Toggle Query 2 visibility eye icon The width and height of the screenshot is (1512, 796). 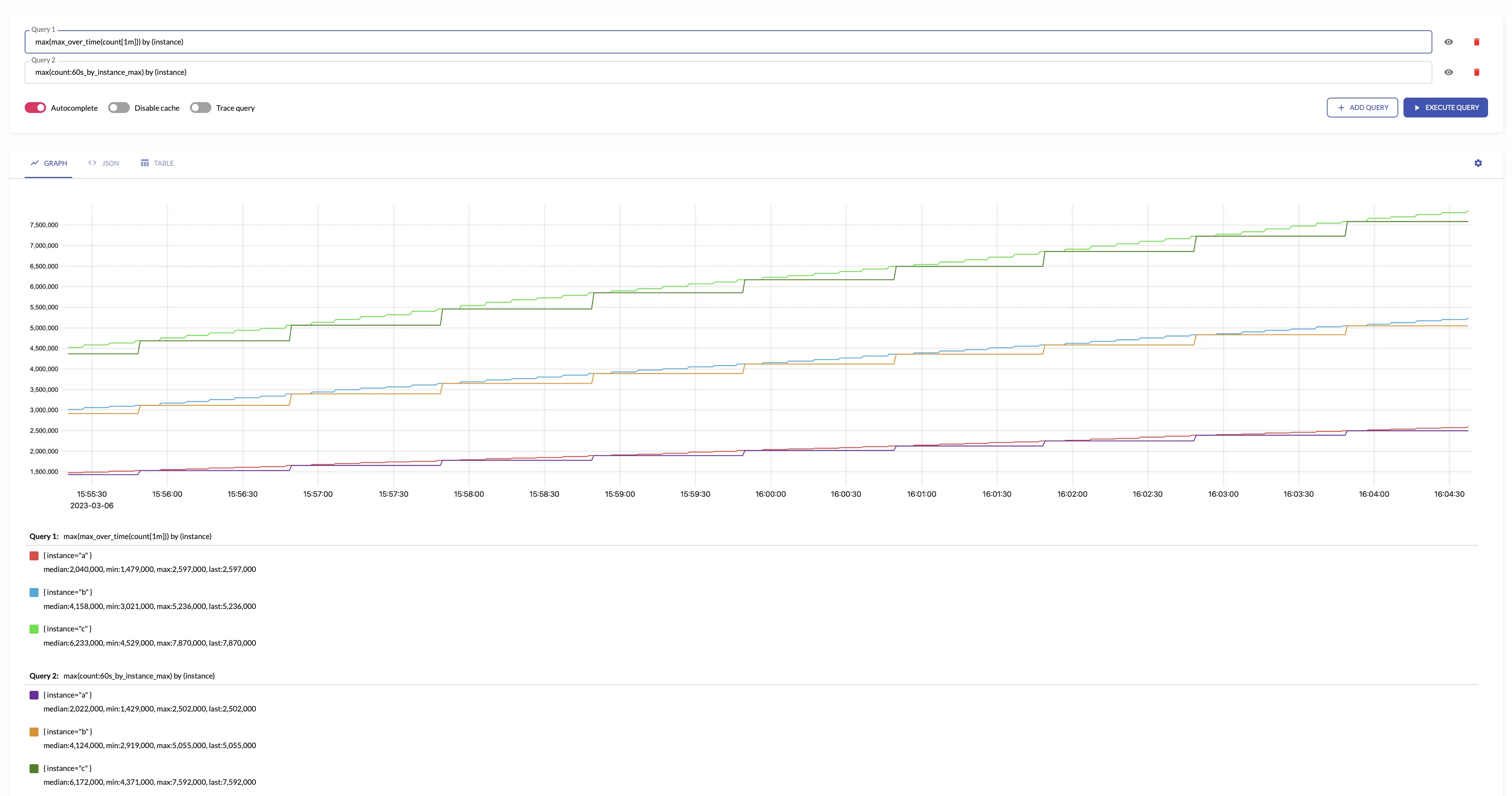click(x=1448, y=72)
